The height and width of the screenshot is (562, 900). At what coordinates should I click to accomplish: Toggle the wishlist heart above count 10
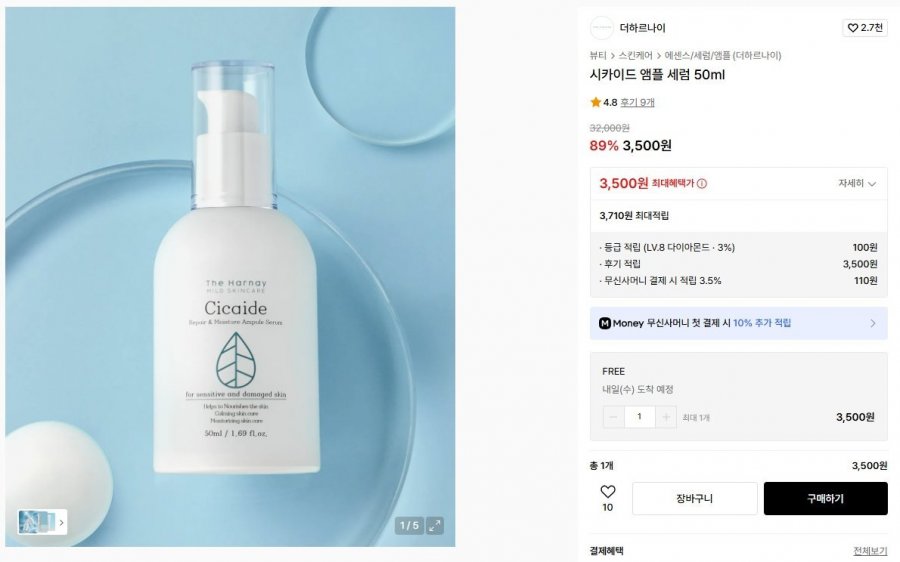608,491
